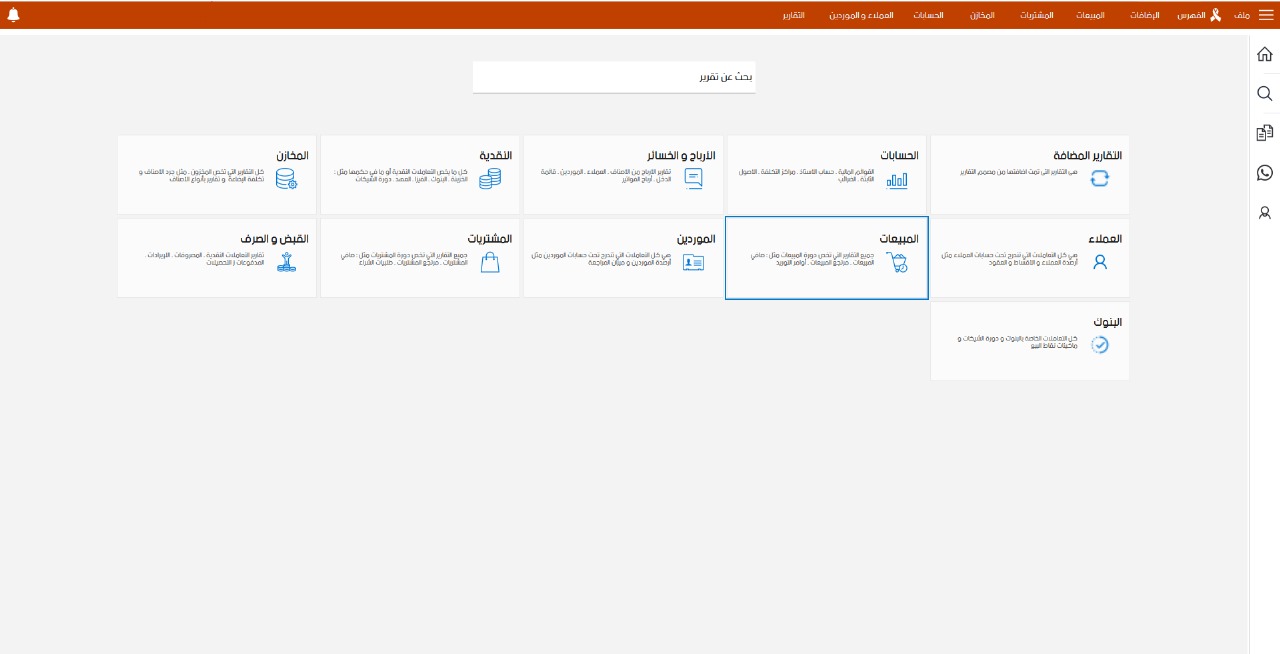
Task: Click the shopping cart icon on the المبيعات card
Action: pos(896,263)
